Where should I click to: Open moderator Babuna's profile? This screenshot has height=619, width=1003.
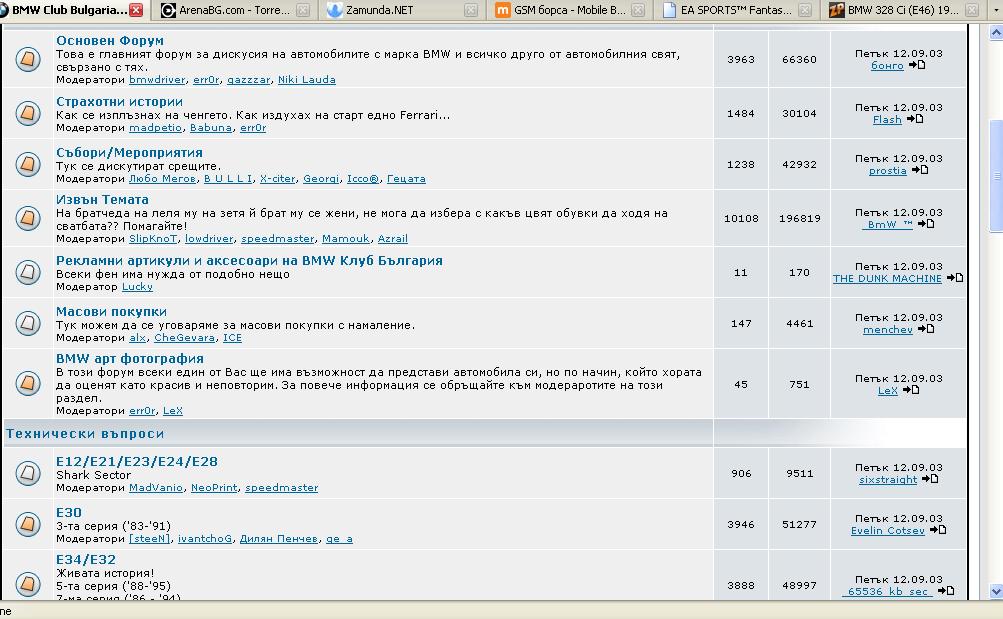(x=210, y=128)
